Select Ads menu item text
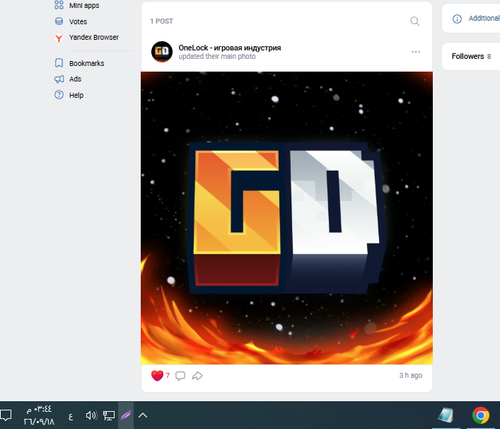This screenshot has height=429, width=500. click(x=75, y=79)
